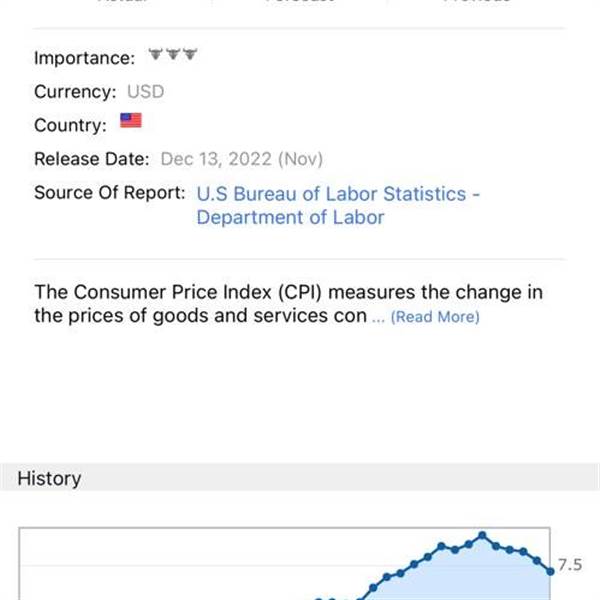Tap the USD currency value
600x600 pixels.
point(145,92)
